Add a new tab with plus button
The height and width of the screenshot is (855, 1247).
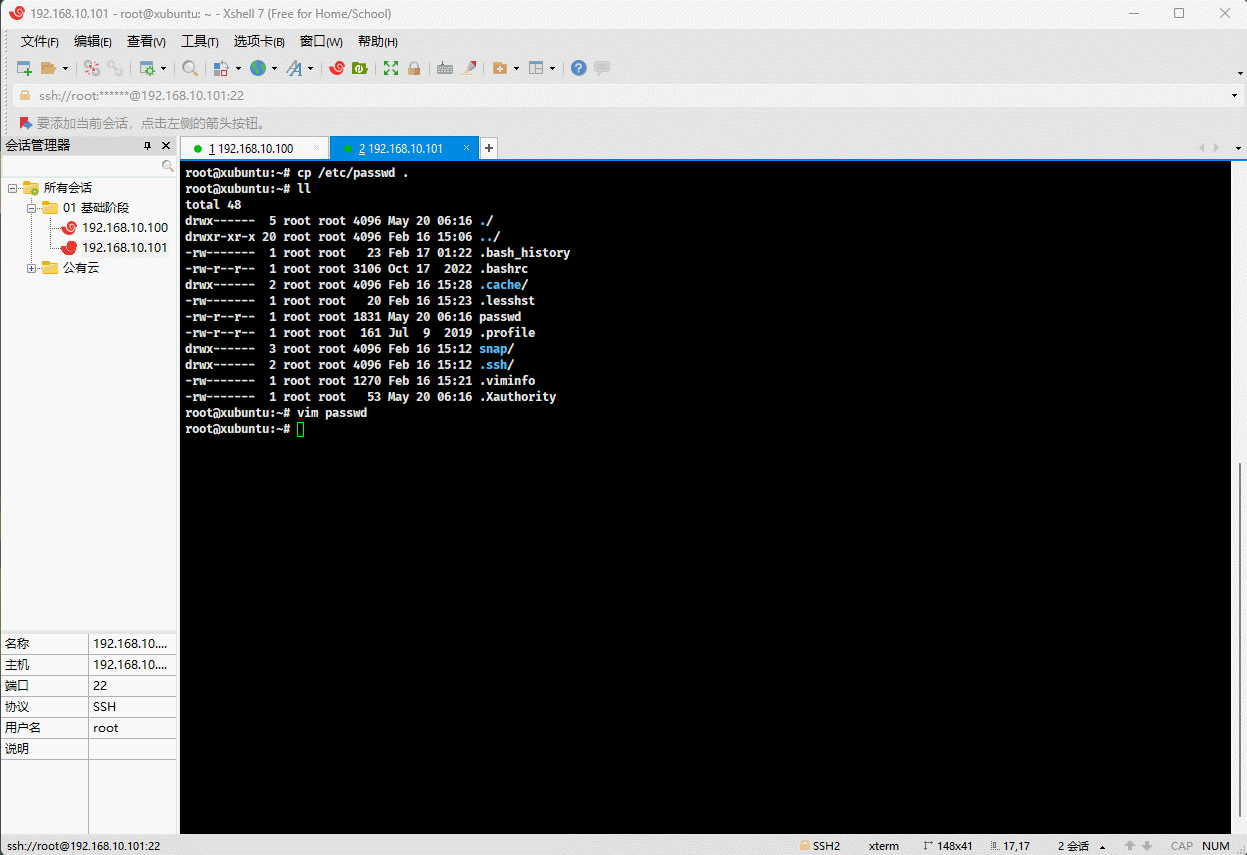pos(489,148)
